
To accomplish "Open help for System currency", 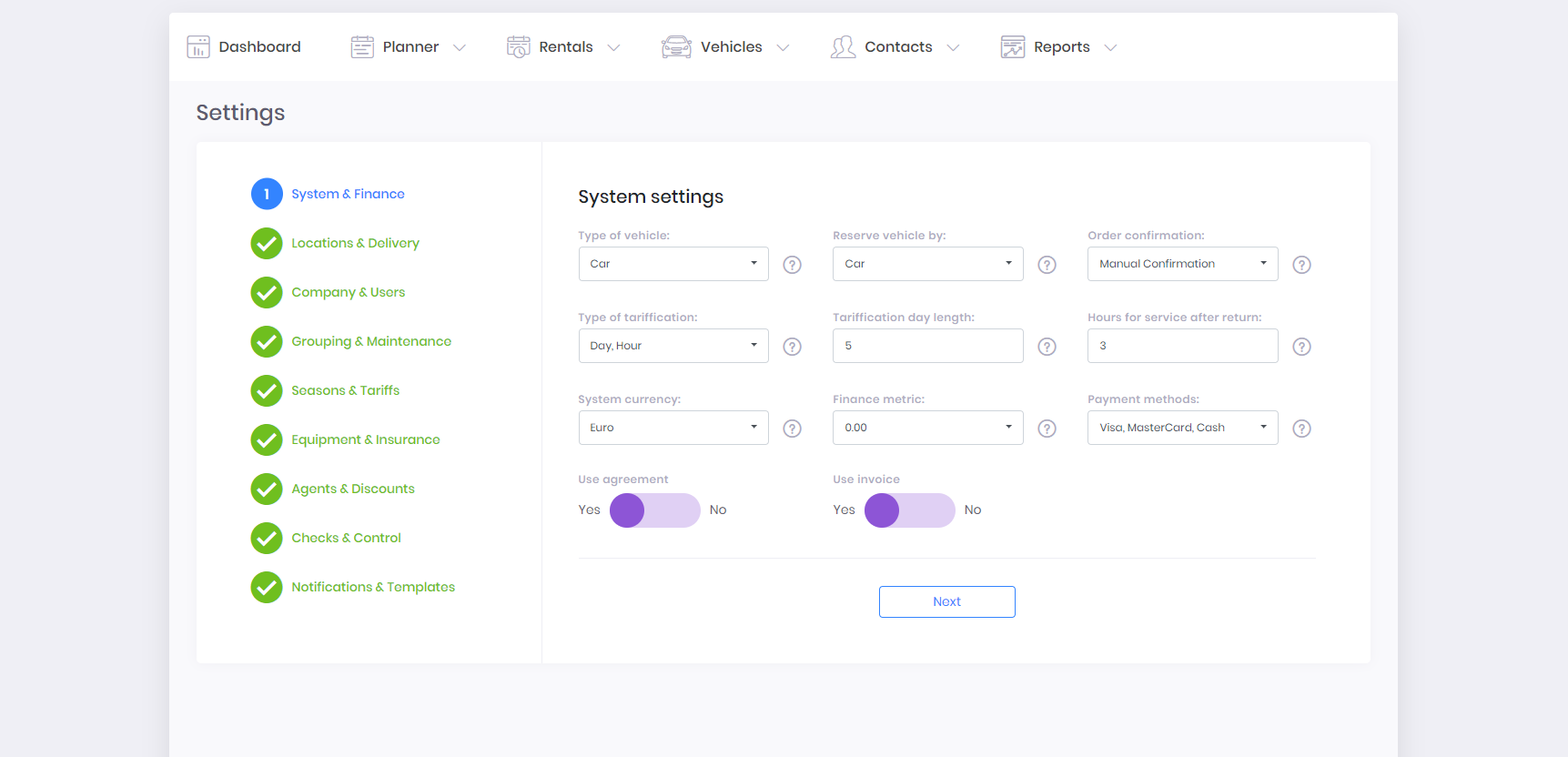I will 793,429.
